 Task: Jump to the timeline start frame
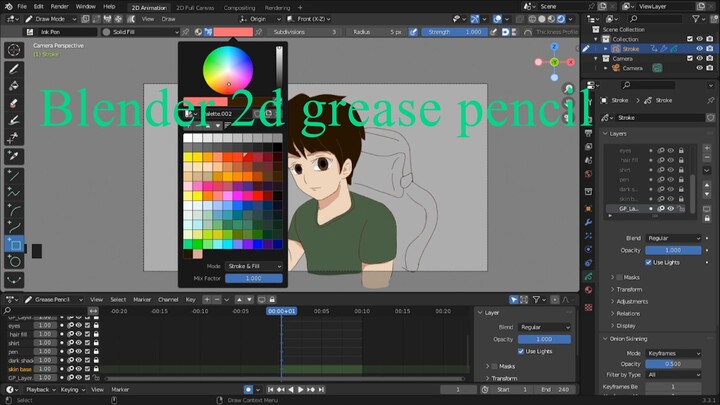[x=270, y=389]
